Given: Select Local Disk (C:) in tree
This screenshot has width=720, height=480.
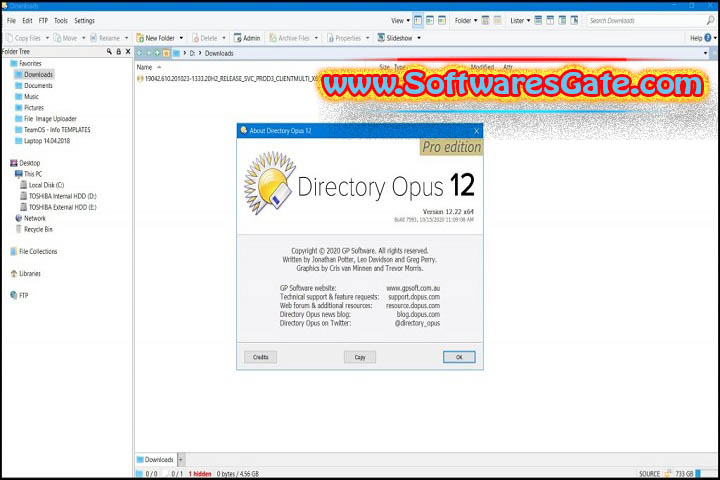Looking at the screenshot, I should coord(46,185).
